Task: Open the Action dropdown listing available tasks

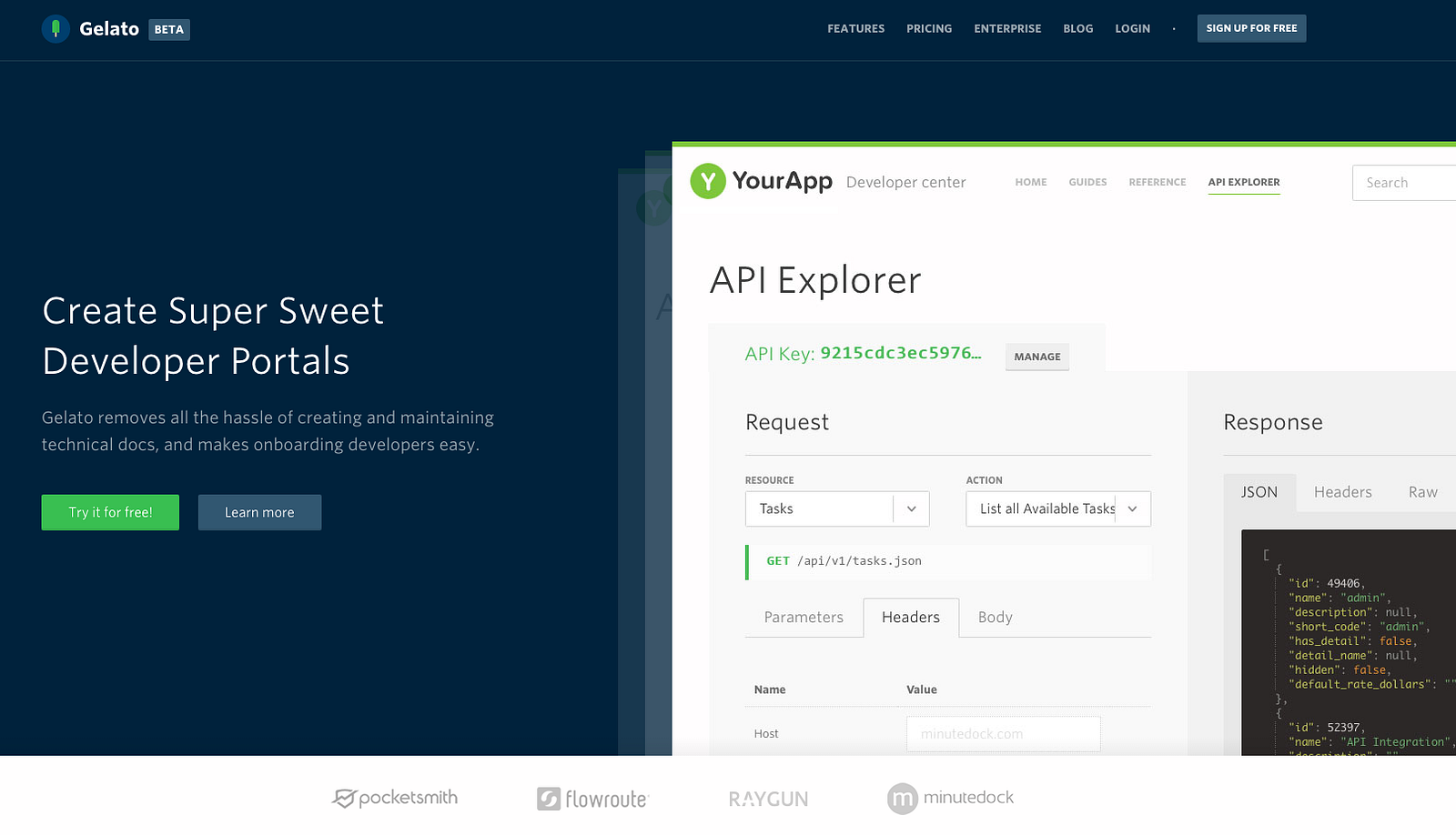Action: pos(1058,508)
